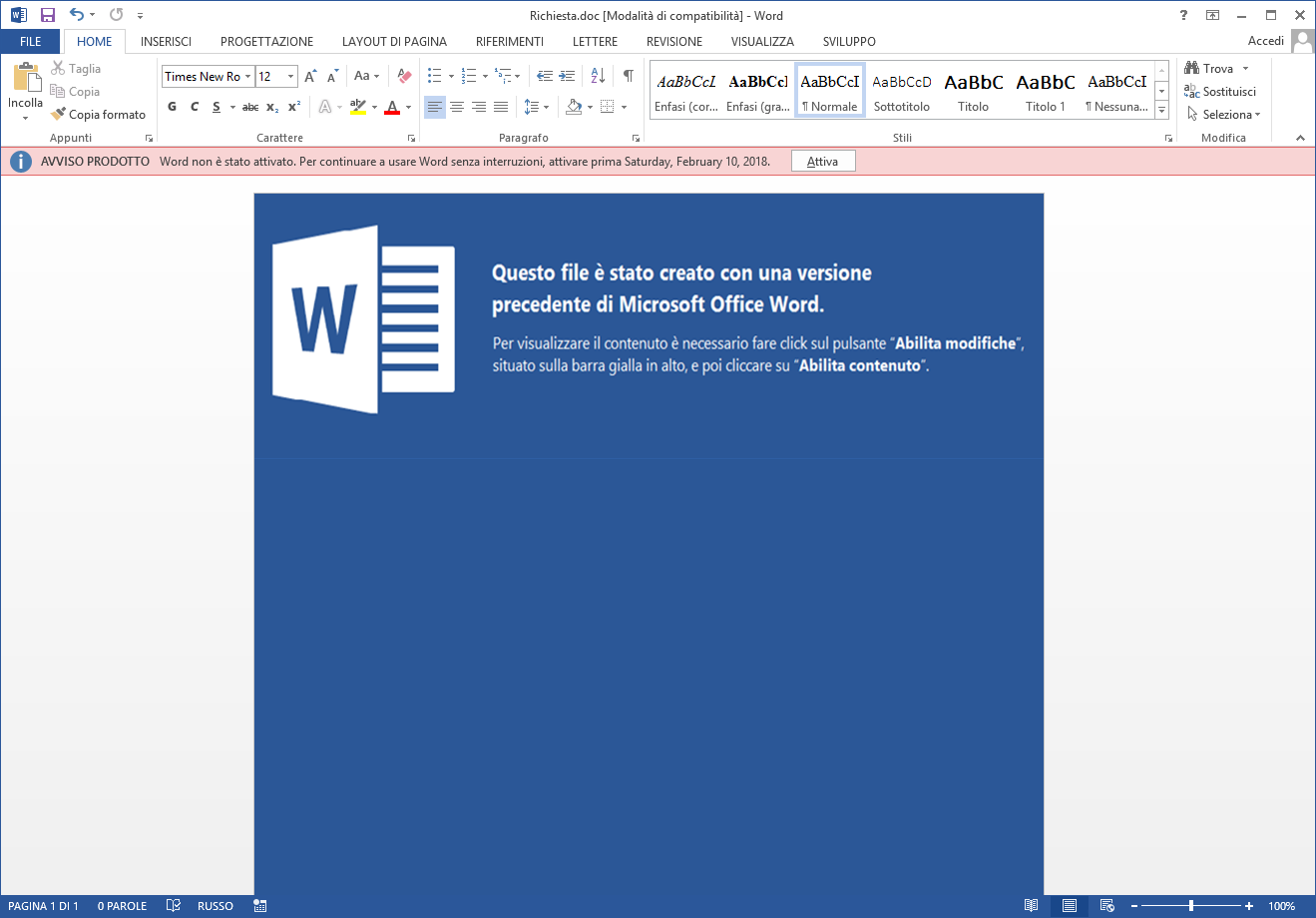Switch to the LAYOUT DI PAGINA tab
Screen dimensions: 1316x918
tap(394, 41)
